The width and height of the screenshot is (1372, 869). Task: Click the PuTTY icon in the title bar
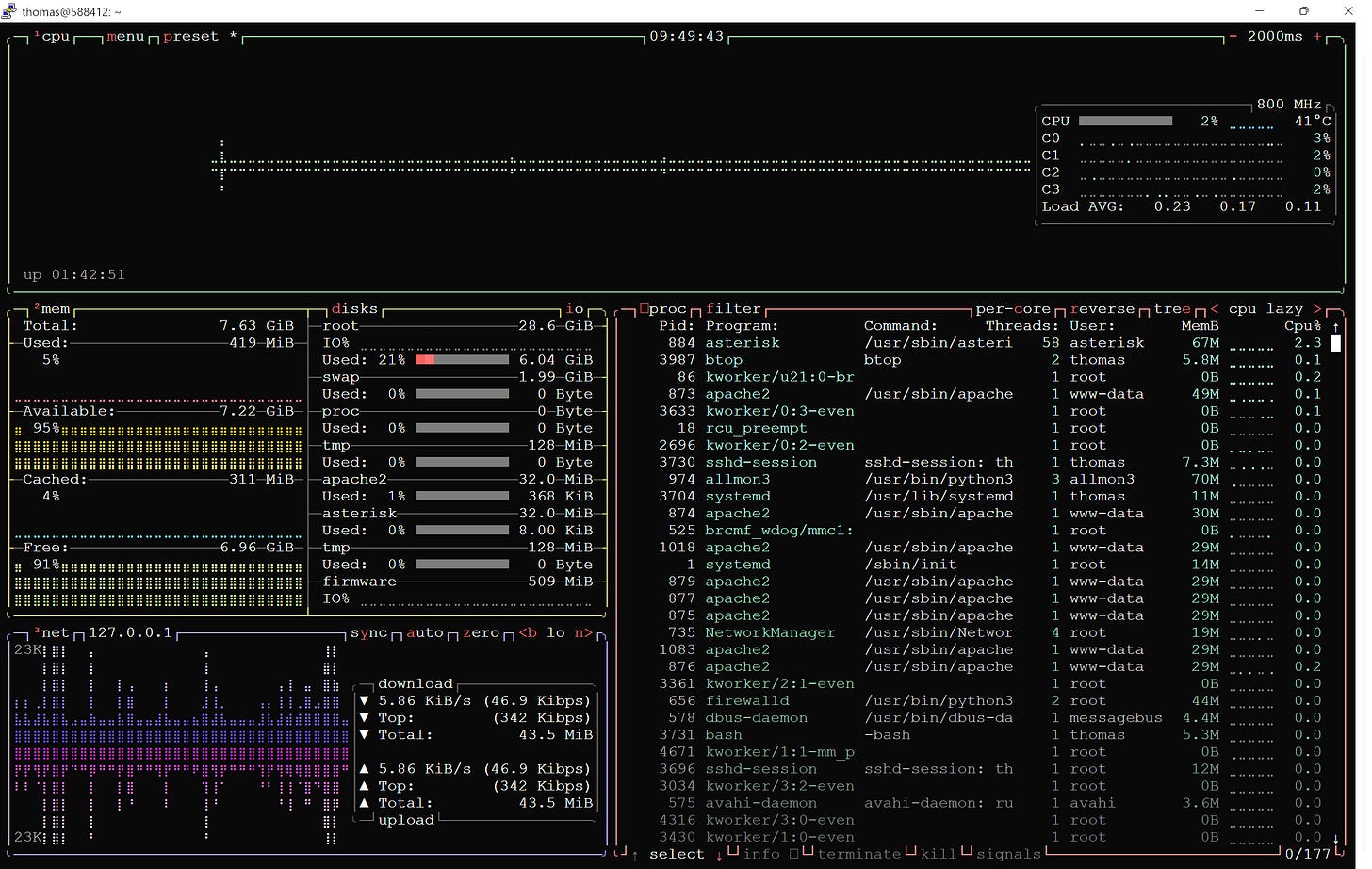click(x=9, y=11)
